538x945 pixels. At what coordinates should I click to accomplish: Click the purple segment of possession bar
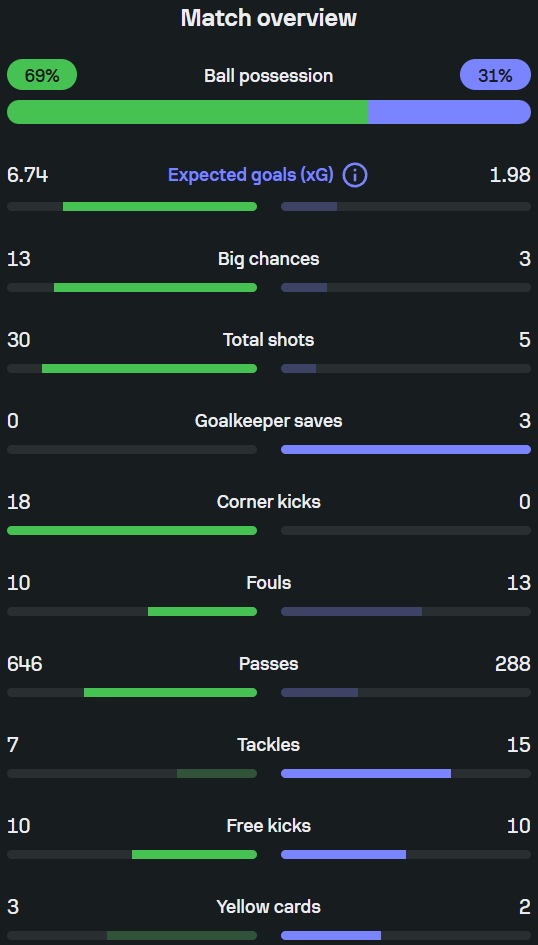449,112
